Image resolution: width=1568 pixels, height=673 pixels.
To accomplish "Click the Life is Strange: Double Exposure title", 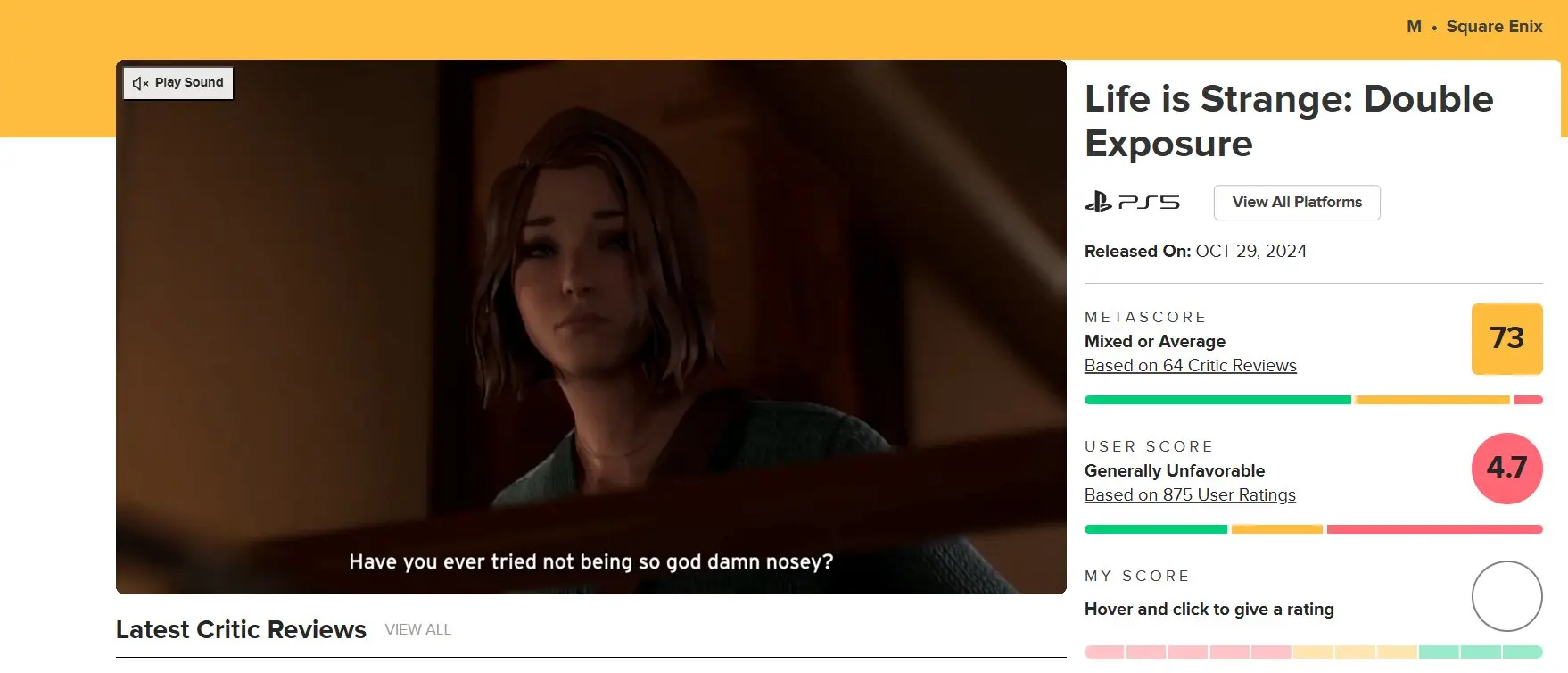I will (x=1288, y=121).
